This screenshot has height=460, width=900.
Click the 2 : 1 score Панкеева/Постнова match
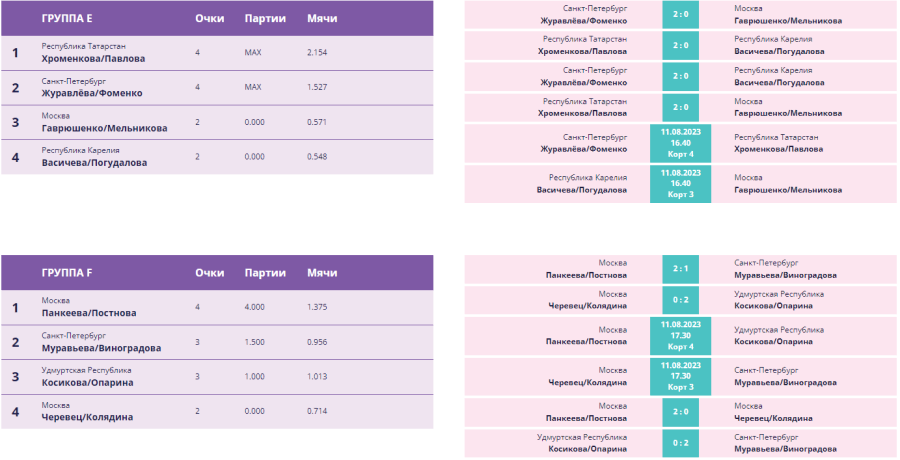680,269
